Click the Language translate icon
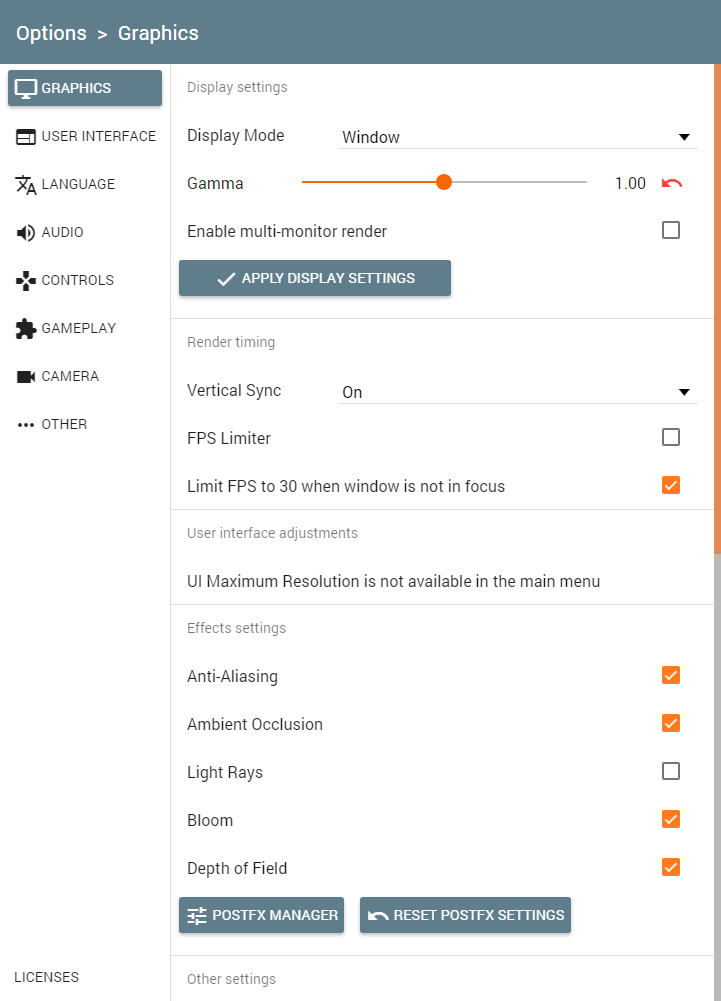The width and height of the screenshot is (721, 1001). [26, 184]
